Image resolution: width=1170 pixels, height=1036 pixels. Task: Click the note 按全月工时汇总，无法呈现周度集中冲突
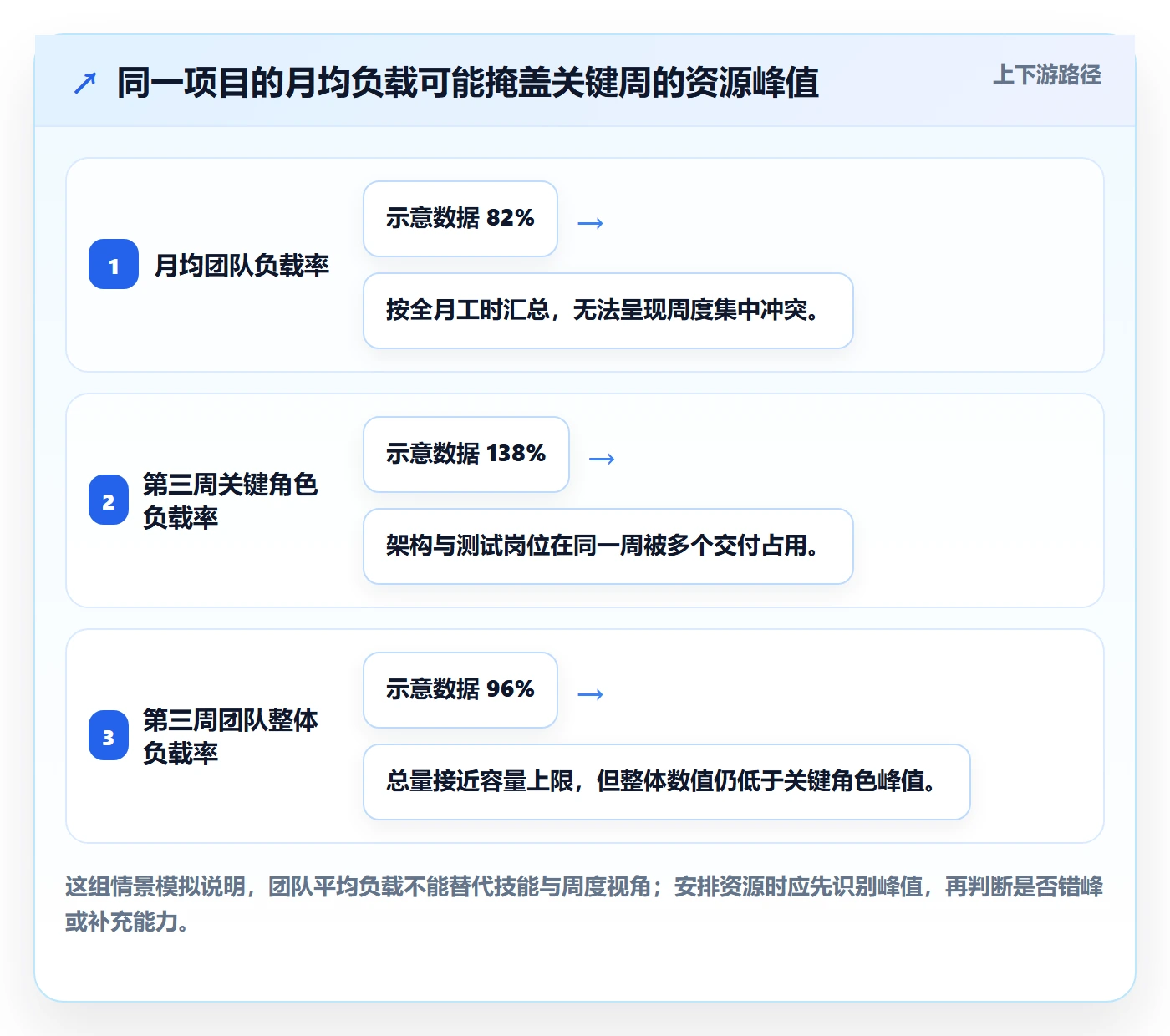608,311
